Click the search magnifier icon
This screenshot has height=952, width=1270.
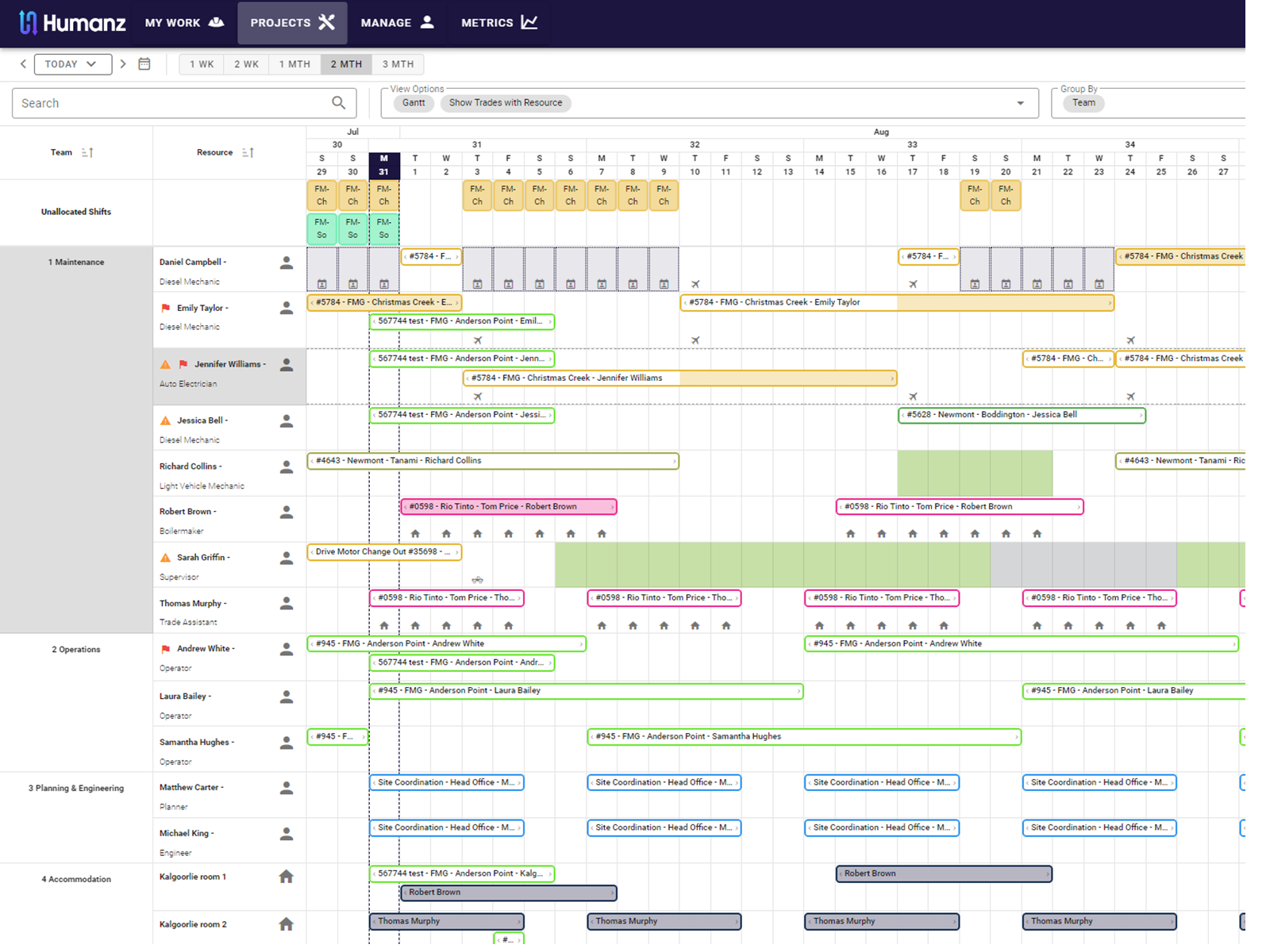339,103
